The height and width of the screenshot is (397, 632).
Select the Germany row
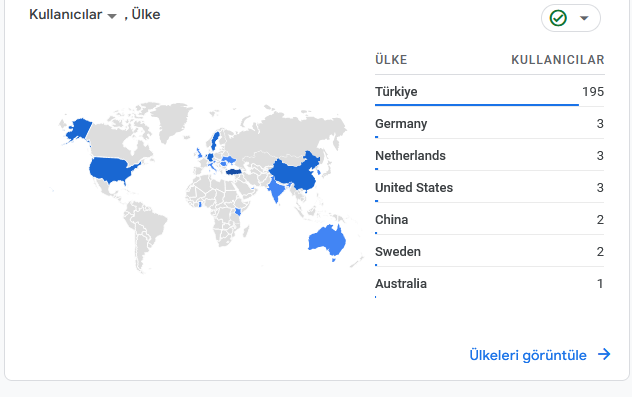click(x=490, y=123)
